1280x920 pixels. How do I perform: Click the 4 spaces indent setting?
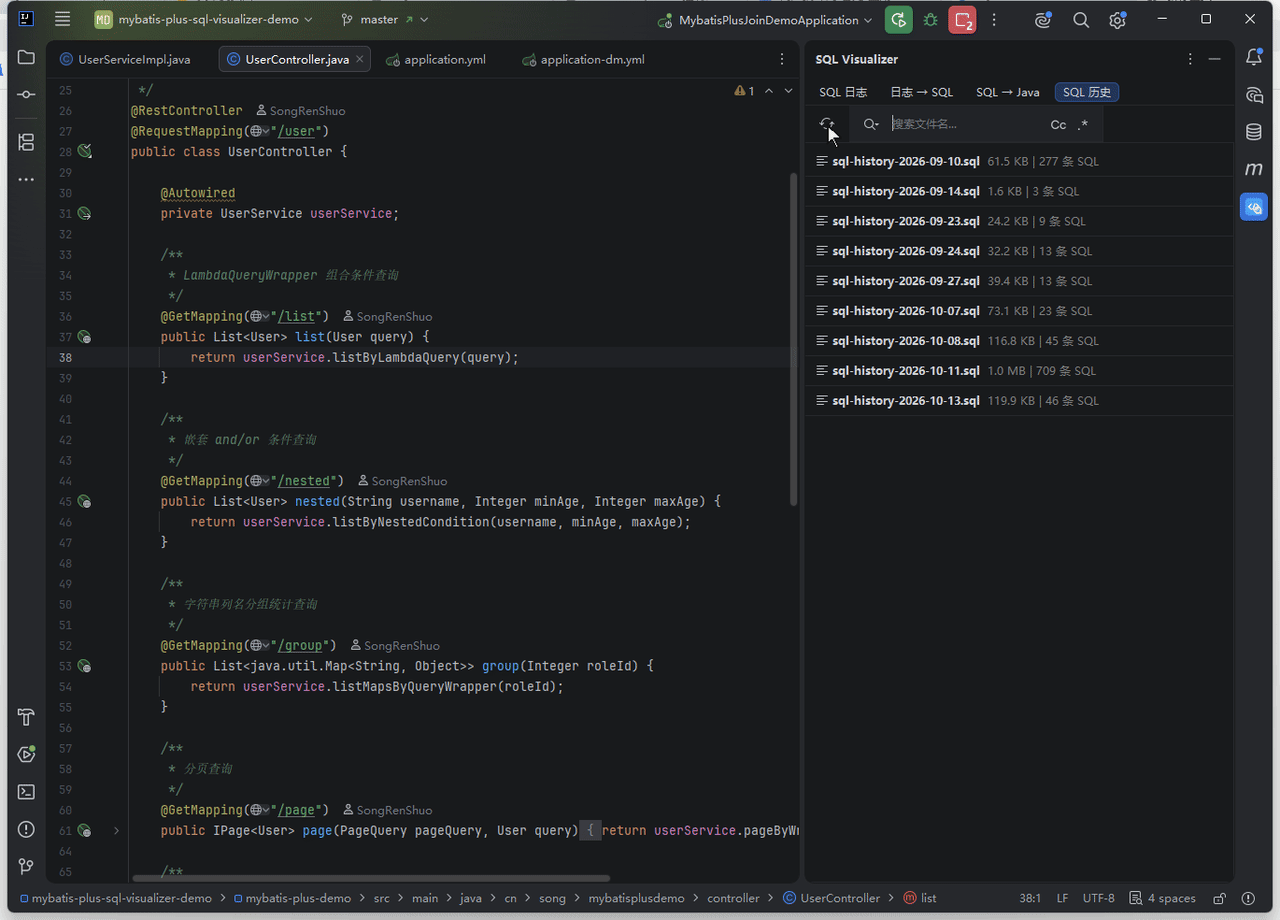pyautogui.click(x=1162, y=898)
